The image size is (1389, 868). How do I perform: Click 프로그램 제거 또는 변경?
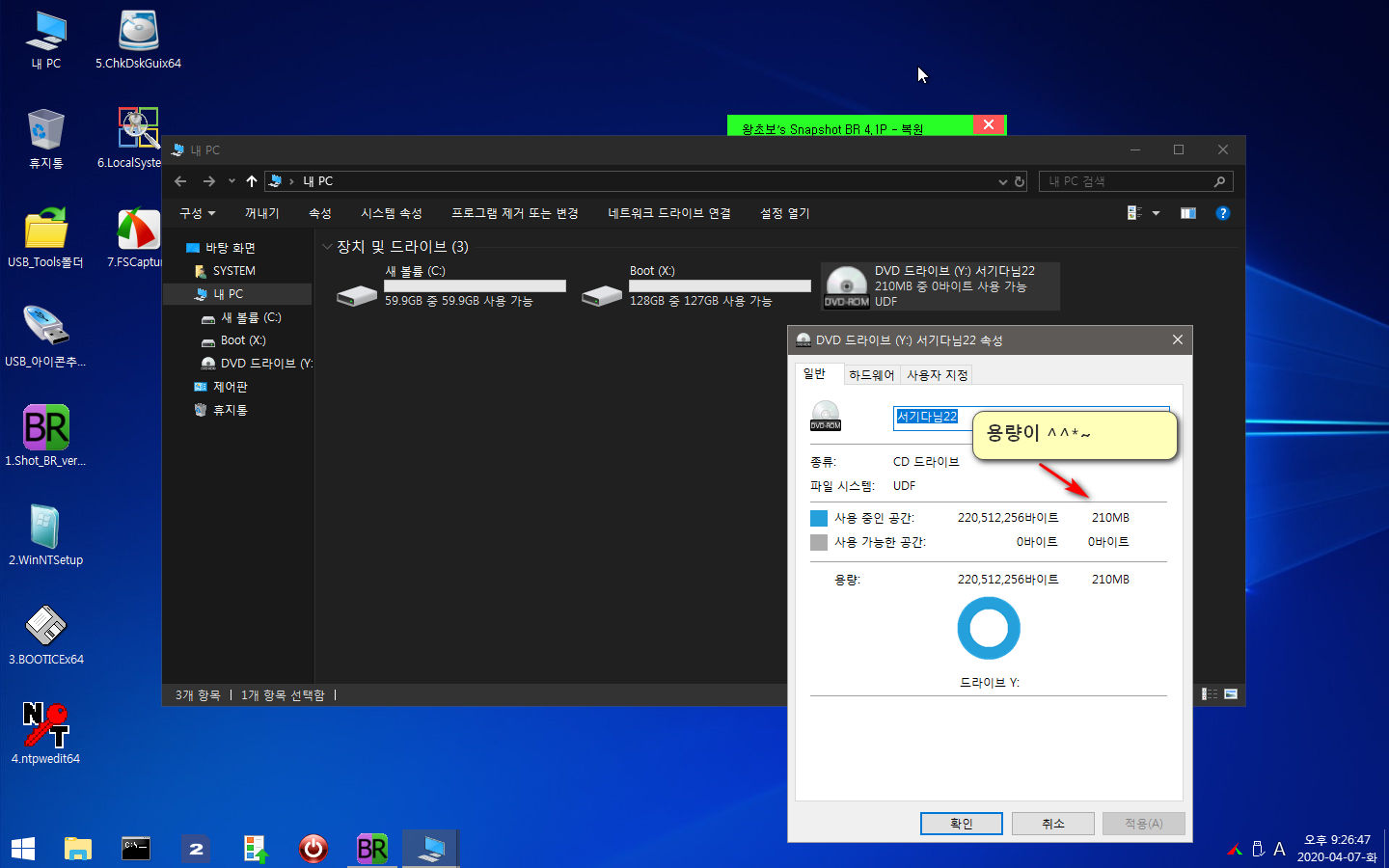tap(514, 213)
